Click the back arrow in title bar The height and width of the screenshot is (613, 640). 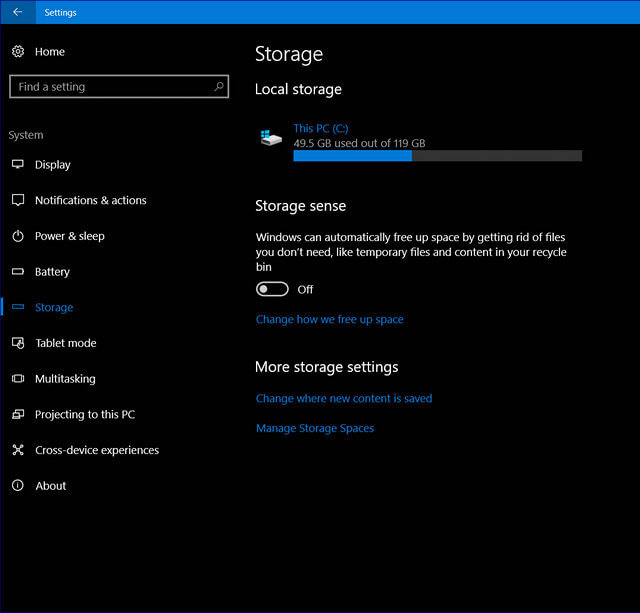pyautogui.click(x=17, y=12)
